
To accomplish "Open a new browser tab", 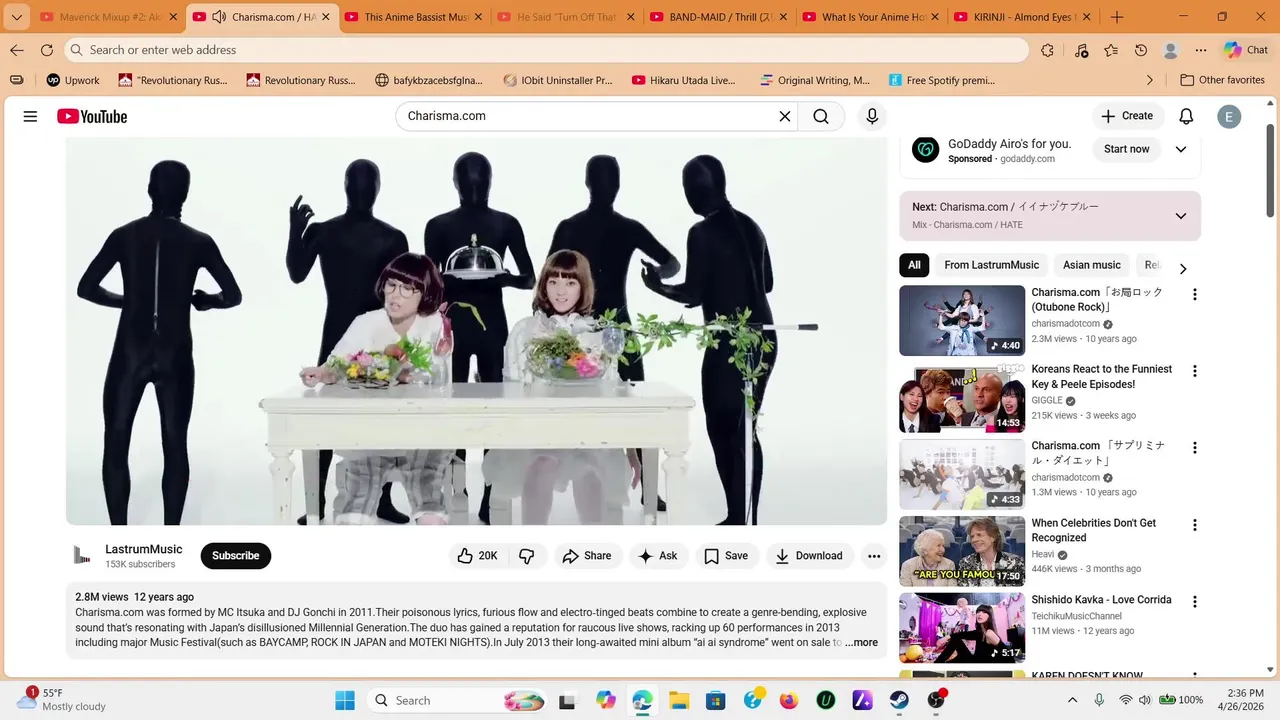I will (1117, 17).
